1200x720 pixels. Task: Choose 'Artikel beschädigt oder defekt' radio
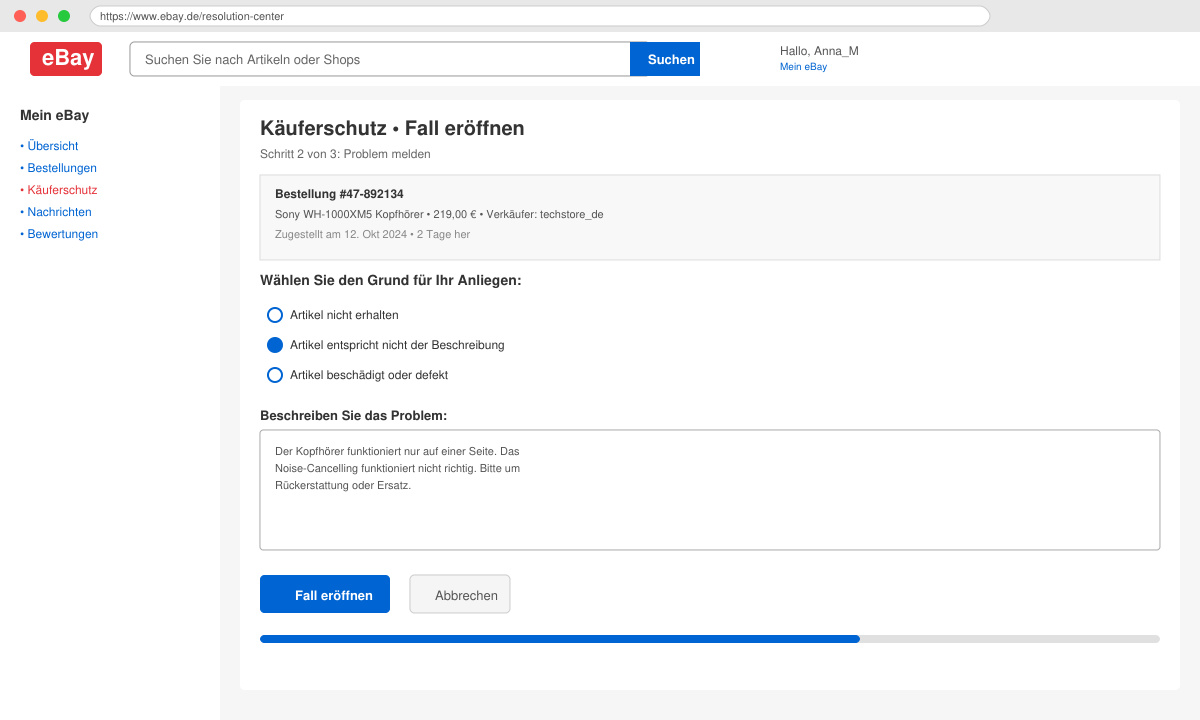point(275,375)
